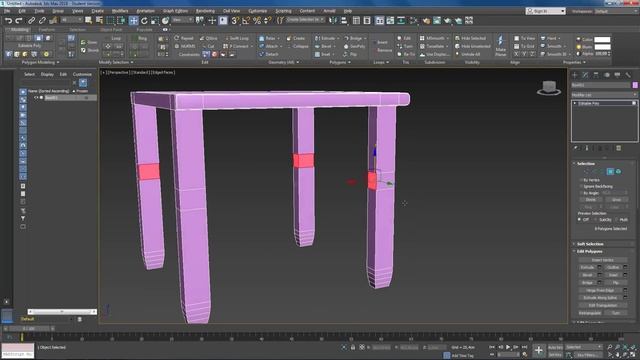Click the Illum swatch in Properties
This screenshot has width=640, height=360.
tap(602, 47)
